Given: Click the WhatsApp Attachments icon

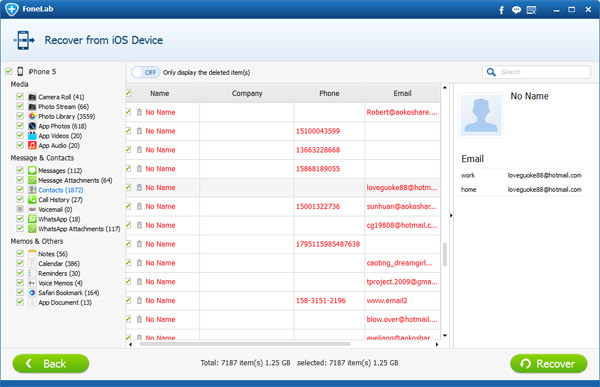Looking at the screenshot, I should click(x=32, y=229).
